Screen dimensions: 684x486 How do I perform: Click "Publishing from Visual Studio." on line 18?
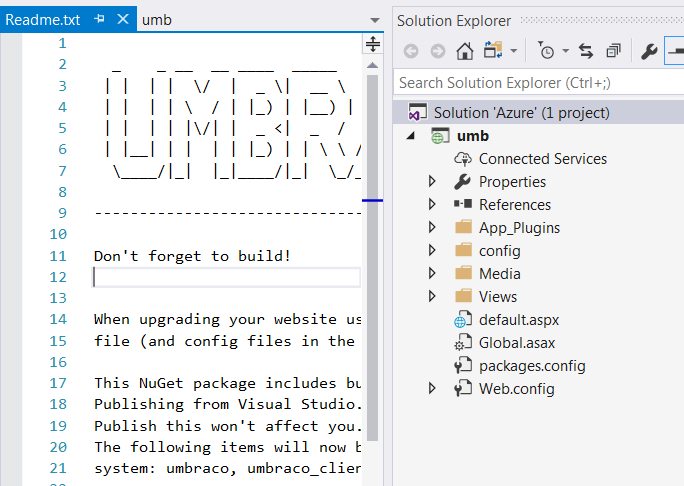click(x=228, y=404)
